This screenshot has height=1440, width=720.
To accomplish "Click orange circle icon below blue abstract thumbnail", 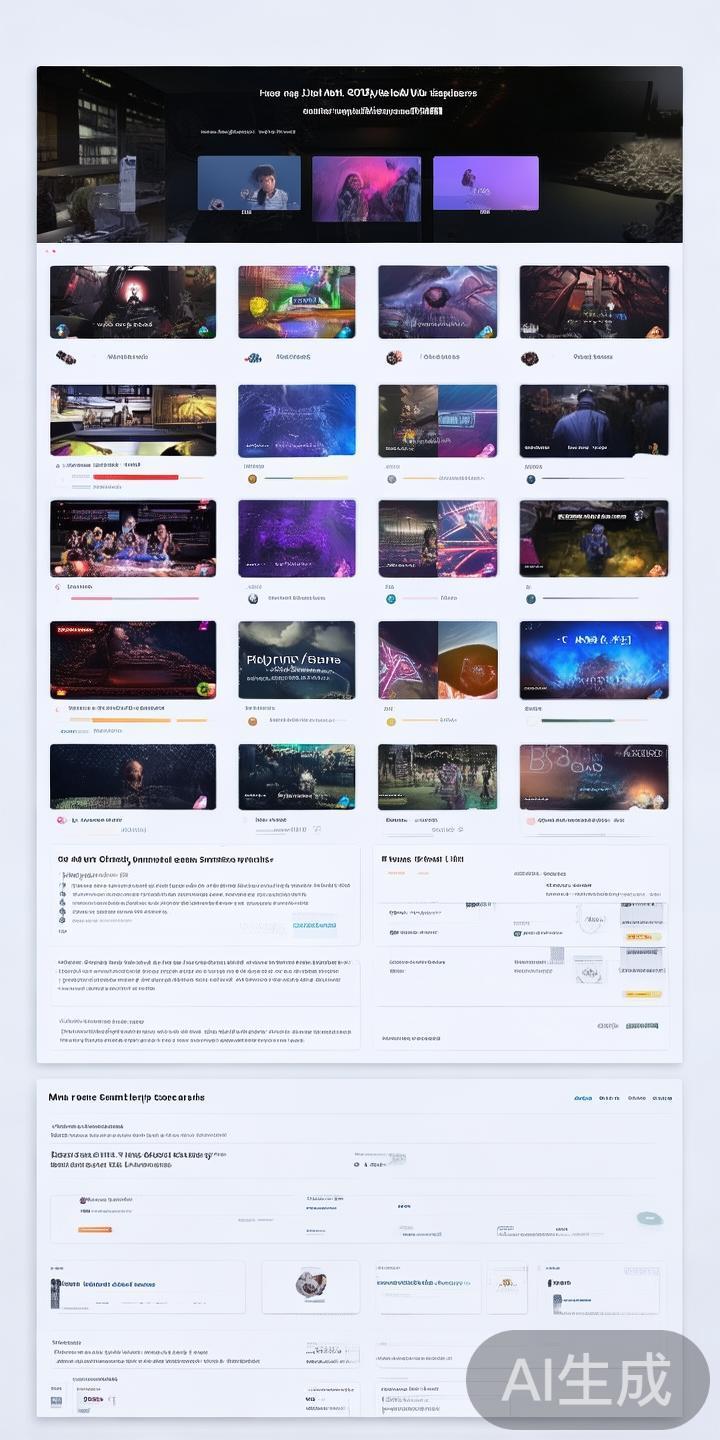I will (x=253, y=479).
